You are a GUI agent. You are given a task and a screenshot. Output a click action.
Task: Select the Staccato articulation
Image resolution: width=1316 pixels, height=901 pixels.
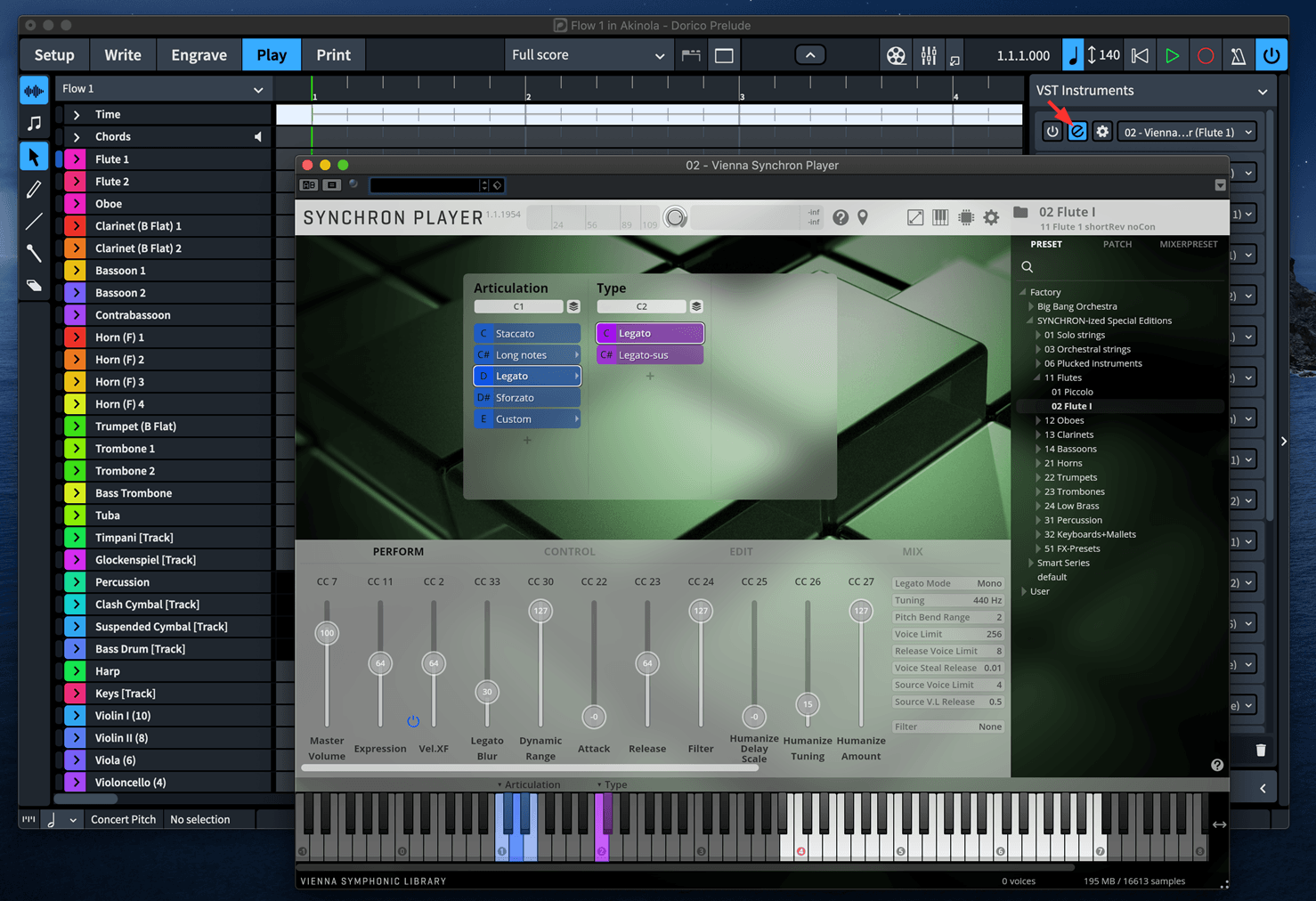(527, 333)
